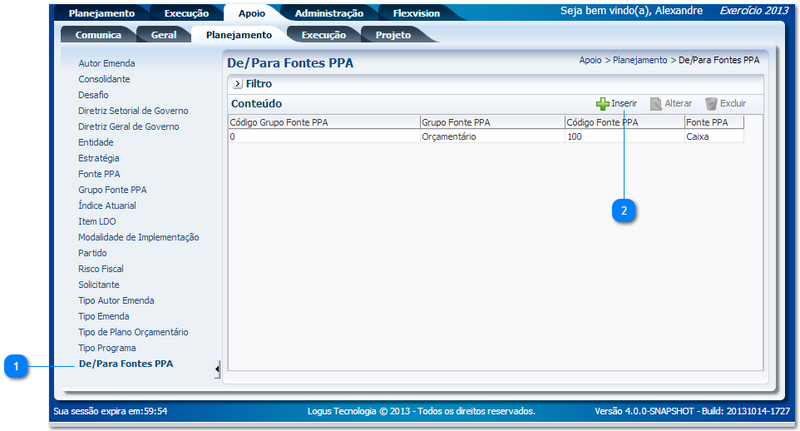The height and width of the screenshot is (431, 800).
Task: Expand the Filtro section
Action: (238, 84)
